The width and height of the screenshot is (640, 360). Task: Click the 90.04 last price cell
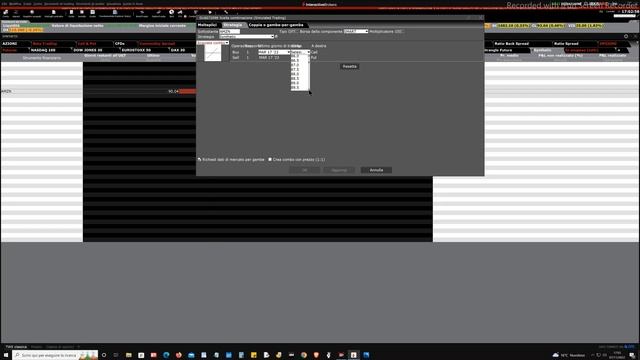[173, 91]
